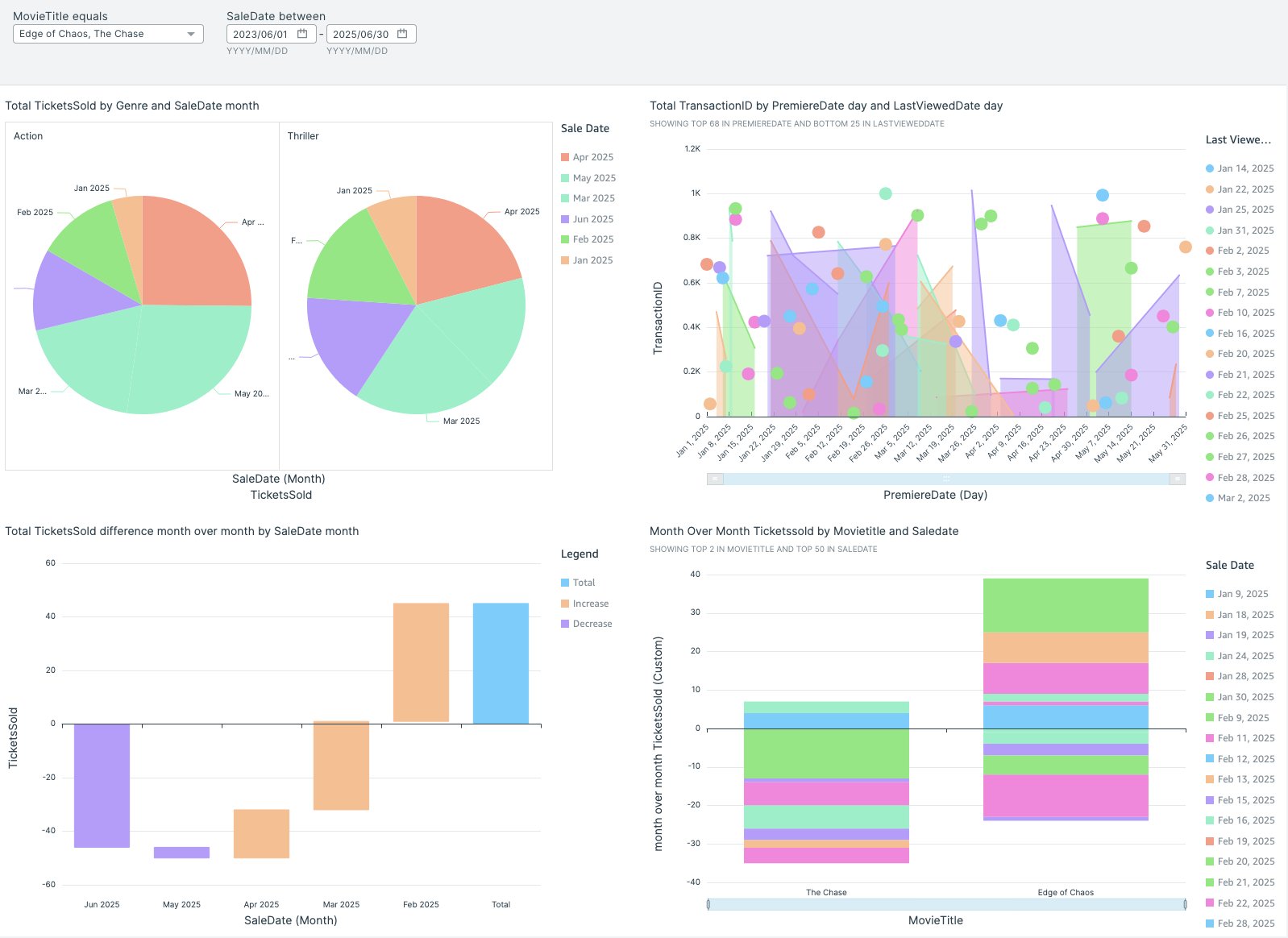1288x938 pixels.
Task: Click the blue Total legend marker
Action: (565, 583)
